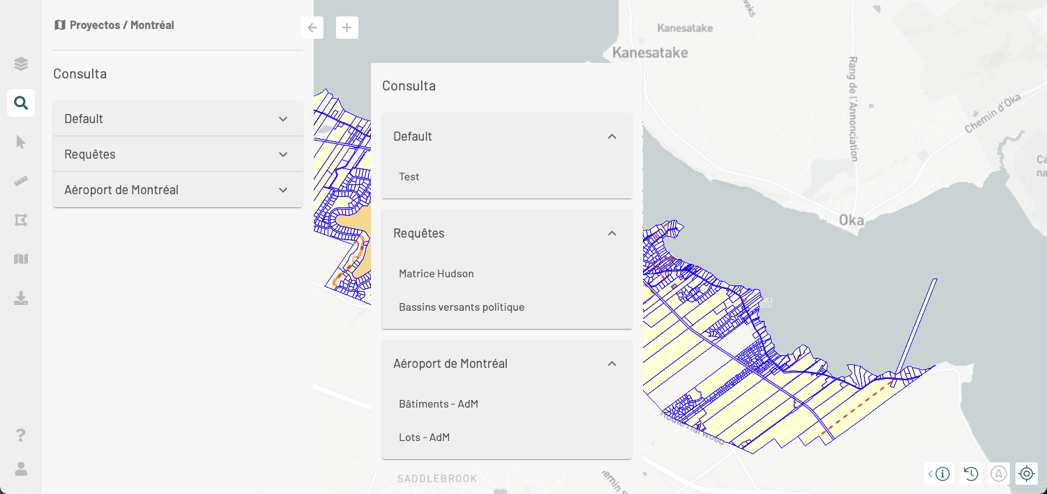Select the Matrice Hudson query

click(x=436, y=273)
